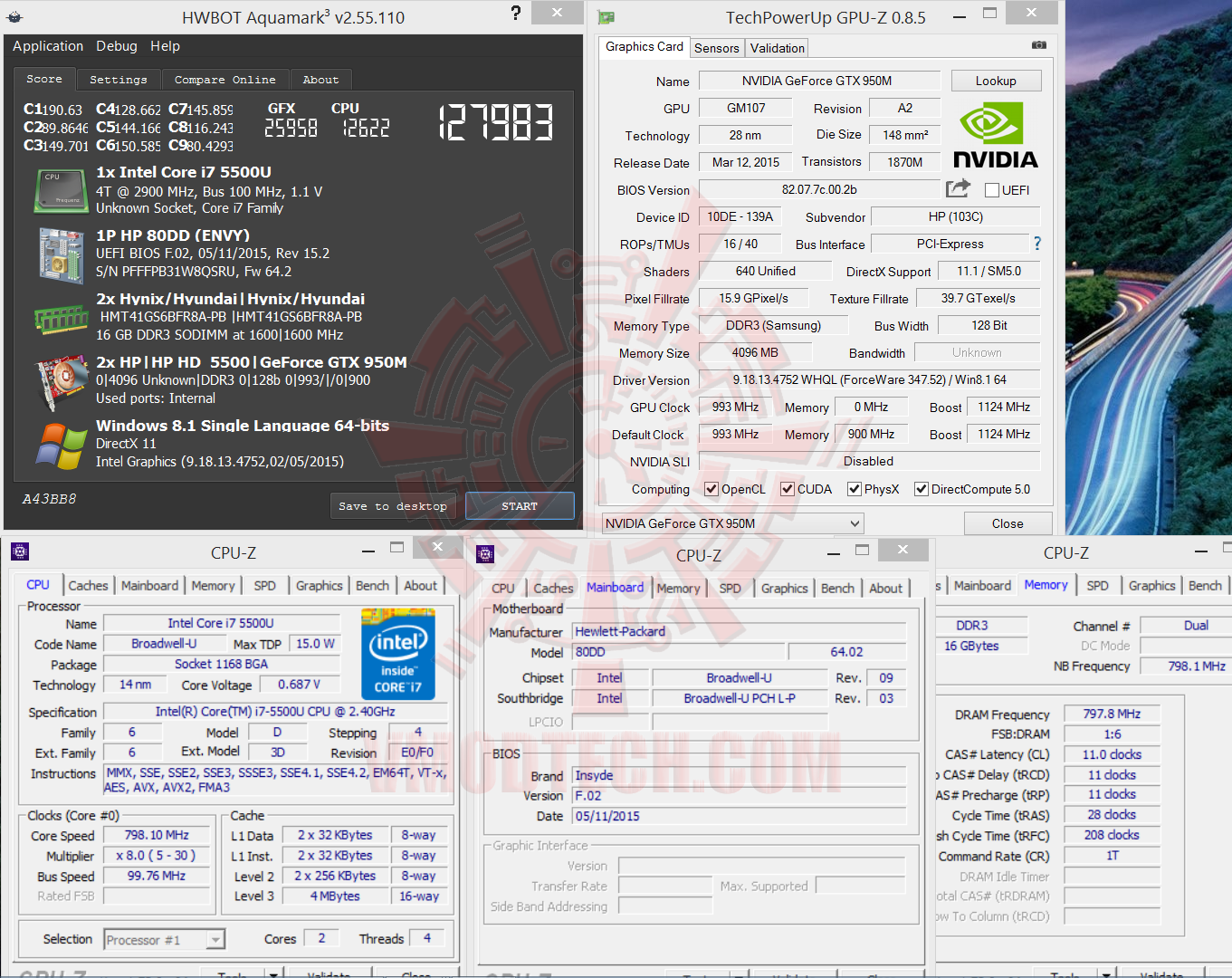This screenshot has width=1232, height=978.
Task: Click the DRAM Frequency value 797.8 MHz
Action: coord(1112,714)
